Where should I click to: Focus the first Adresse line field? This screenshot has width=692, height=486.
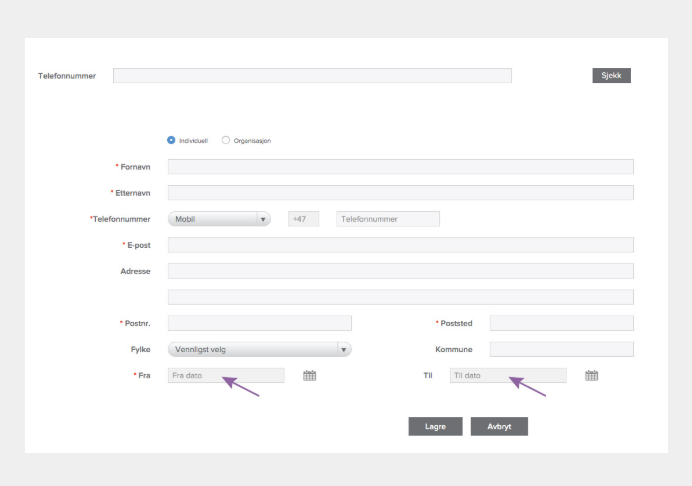click(401, 271)
